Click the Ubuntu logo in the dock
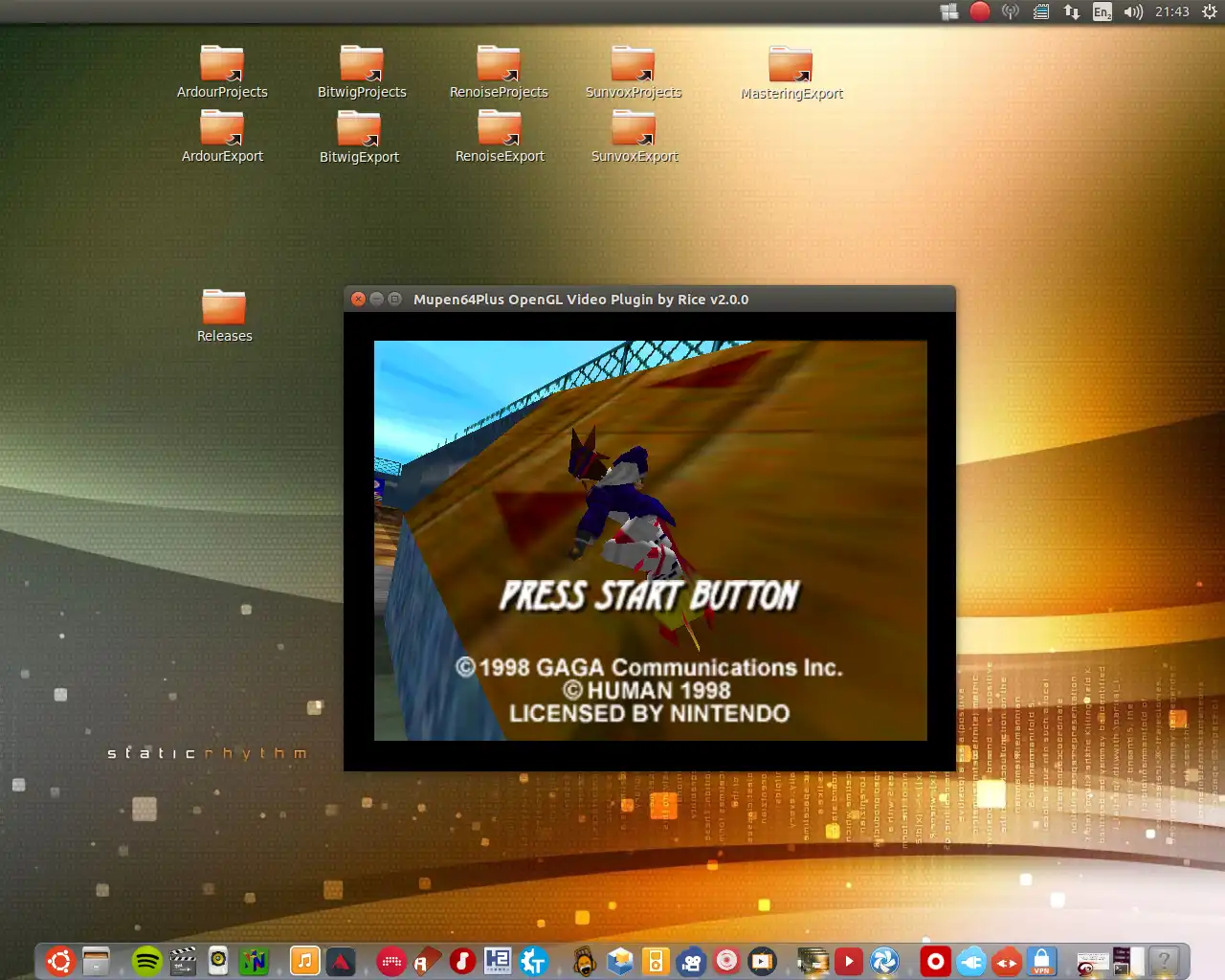1225x980 pixels. tap(59, 961)
